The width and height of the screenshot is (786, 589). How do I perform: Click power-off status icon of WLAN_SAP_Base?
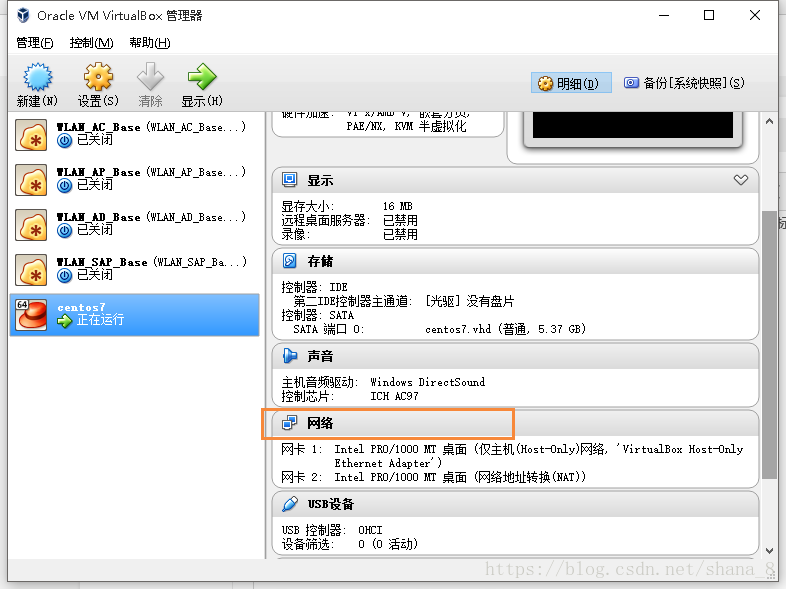pyautogui.click(x=64, y=276)
